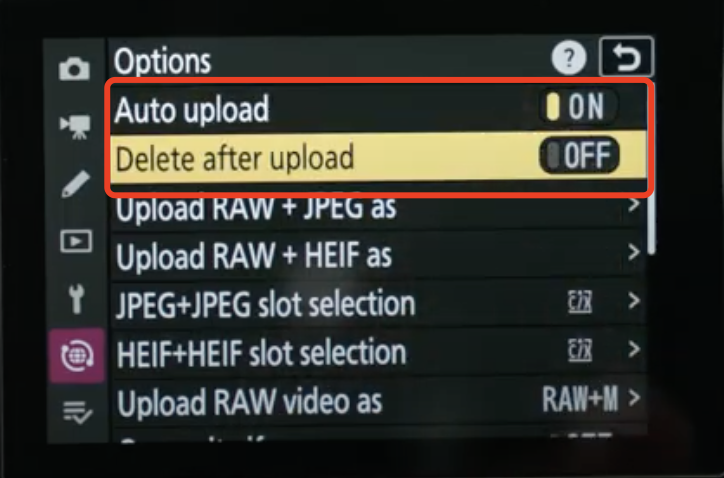
Task: Toggle the Auto upload ON switch
Action: click(578, 107)
